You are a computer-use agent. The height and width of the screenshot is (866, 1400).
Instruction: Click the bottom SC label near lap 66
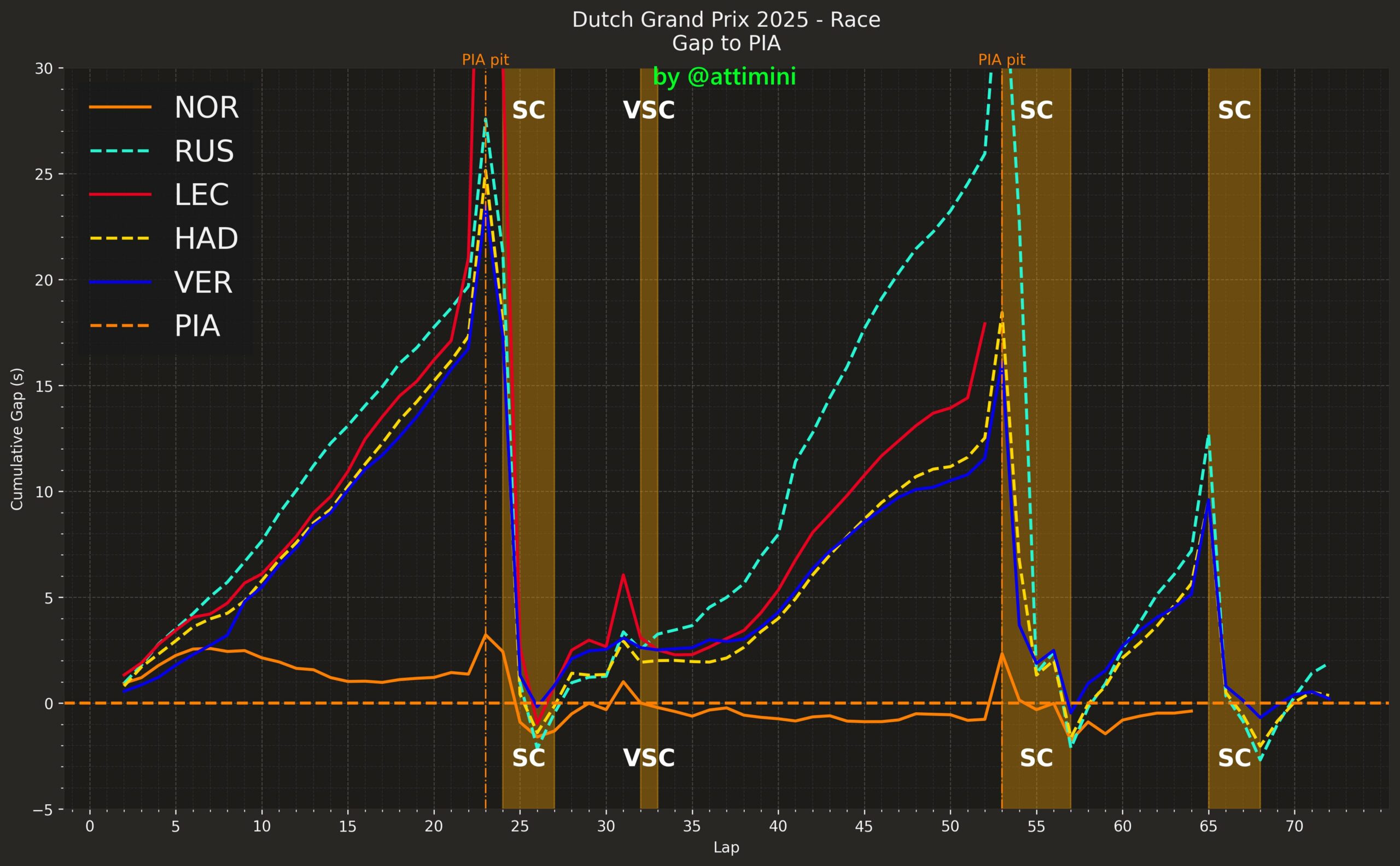coord(1234,759)
